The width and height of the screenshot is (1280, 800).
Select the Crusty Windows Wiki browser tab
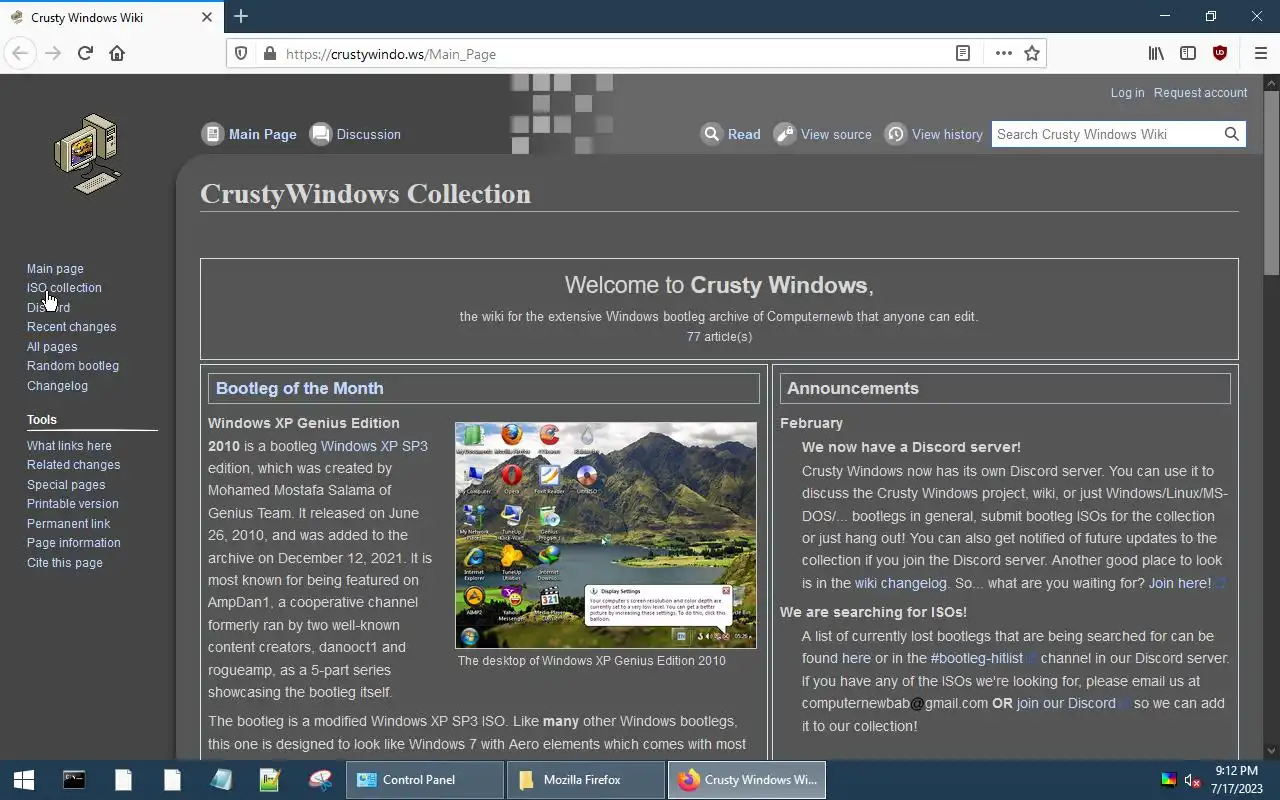[x=110, y=17]
